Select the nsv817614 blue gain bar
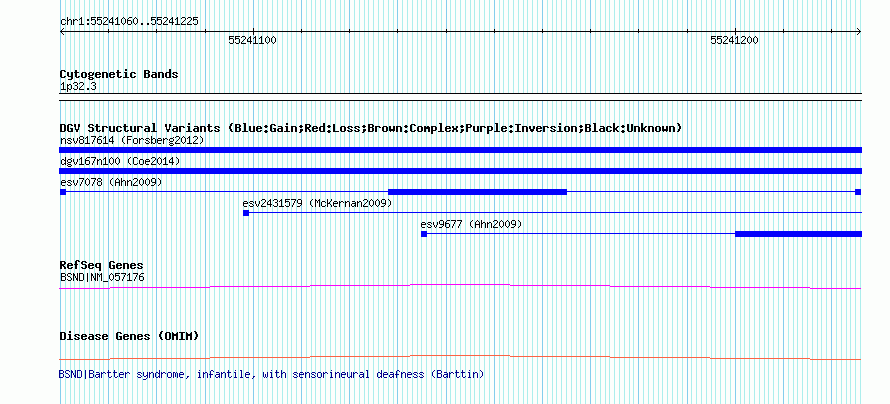890x404 pixels. click(460, 150)
